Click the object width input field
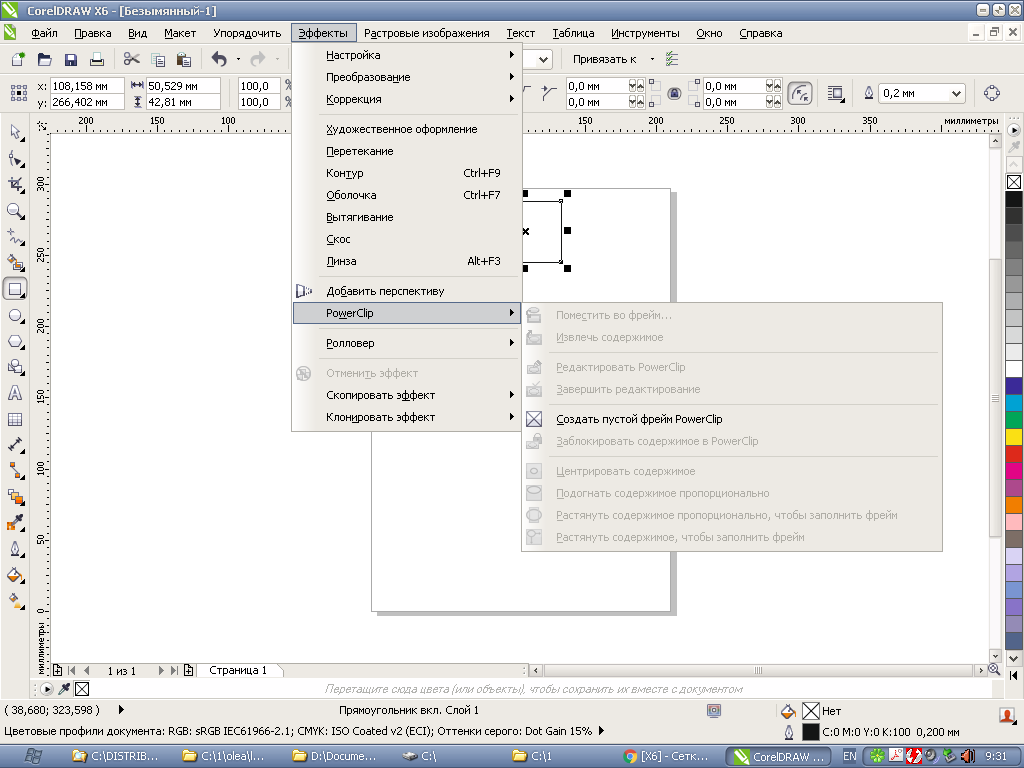This screenshot has height=768, width=1024. [x=183, y=86]
